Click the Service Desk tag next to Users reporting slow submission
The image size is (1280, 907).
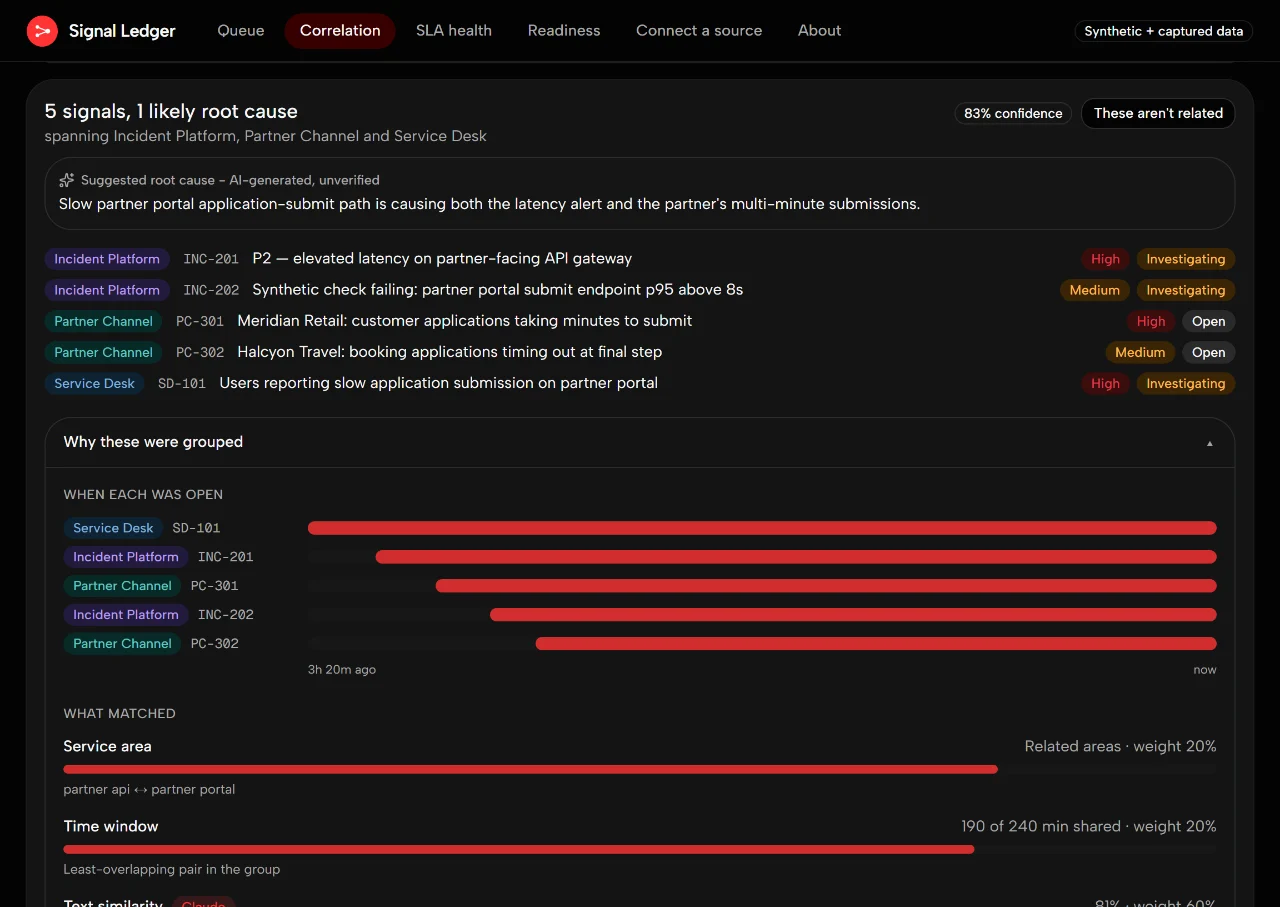coord(95,383)
